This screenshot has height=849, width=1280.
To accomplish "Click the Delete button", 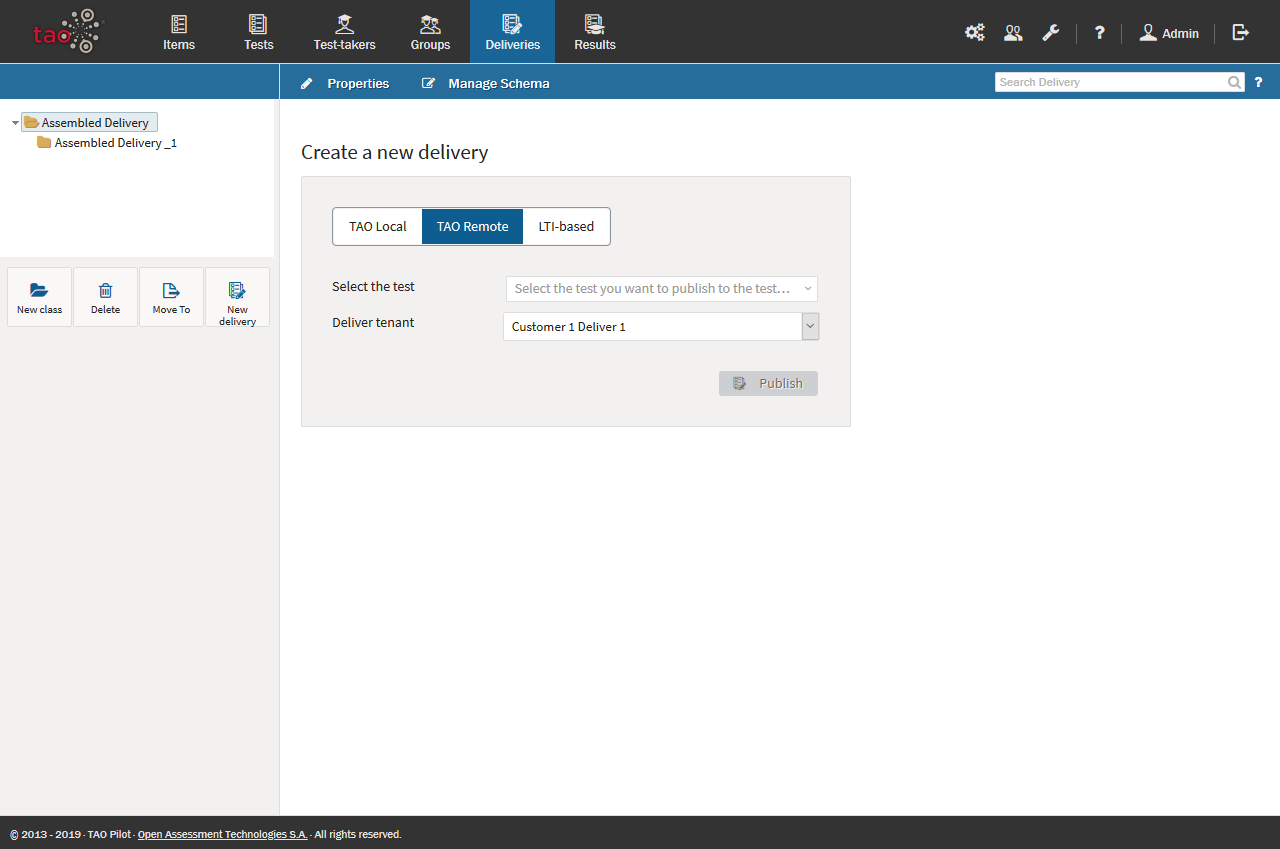I will point(105,297).
